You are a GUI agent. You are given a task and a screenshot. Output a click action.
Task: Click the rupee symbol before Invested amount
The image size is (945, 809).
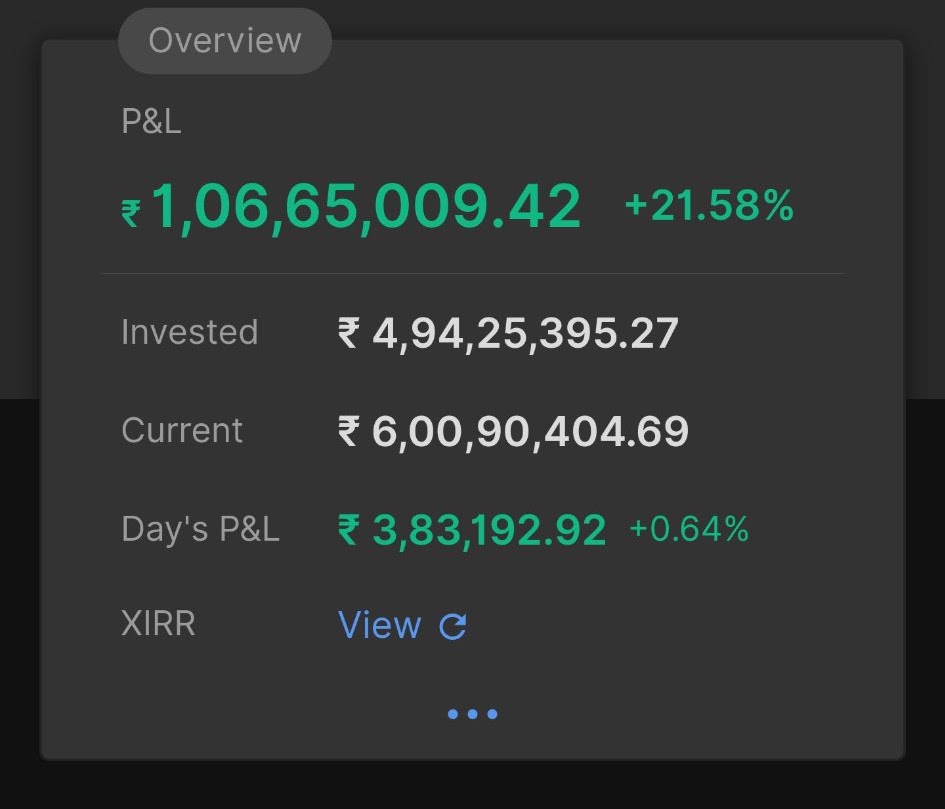pyautogui.click(x=349, y=333)
